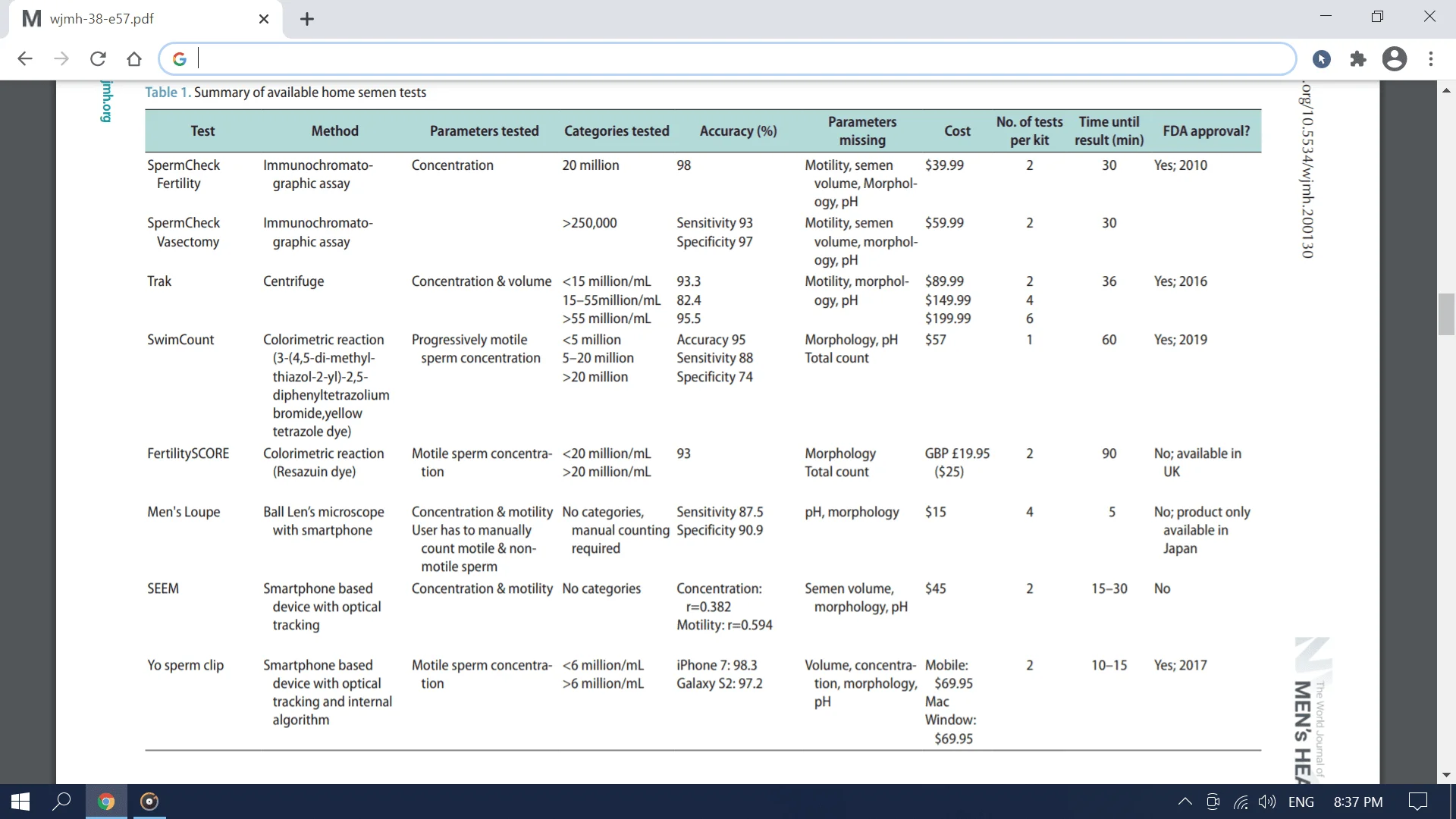
Task: Click the 'Categories tested' column header
Action: (x=617, y=131)
